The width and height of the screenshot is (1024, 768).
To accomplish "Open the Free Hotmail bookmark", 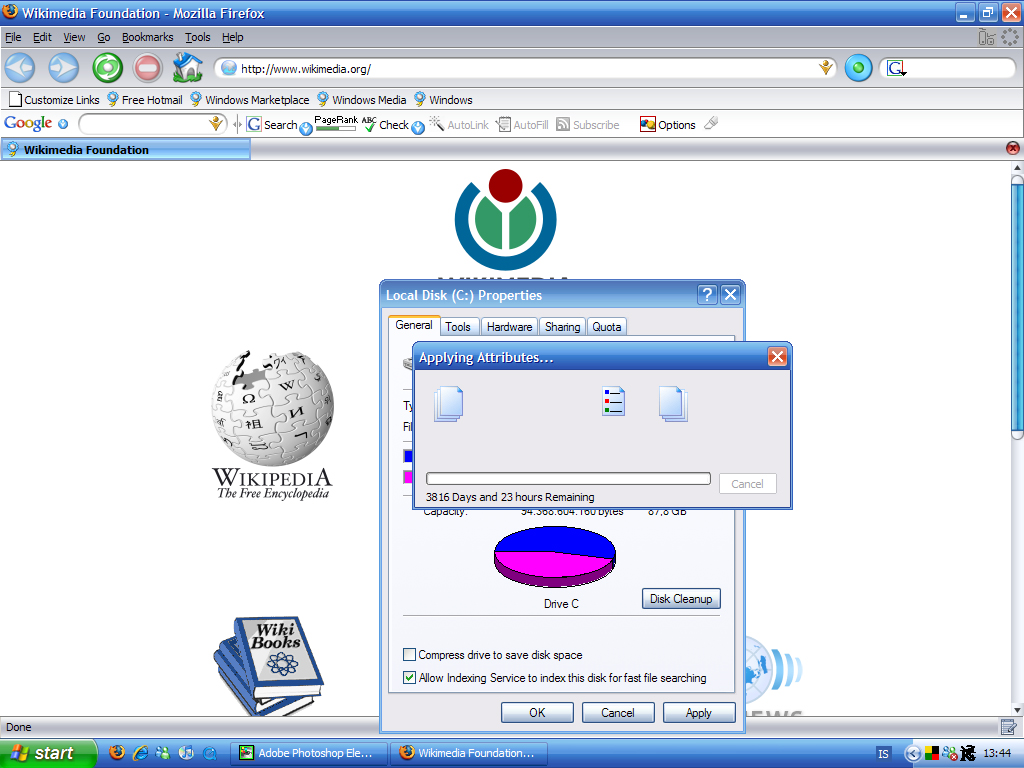I will point(144,100).
